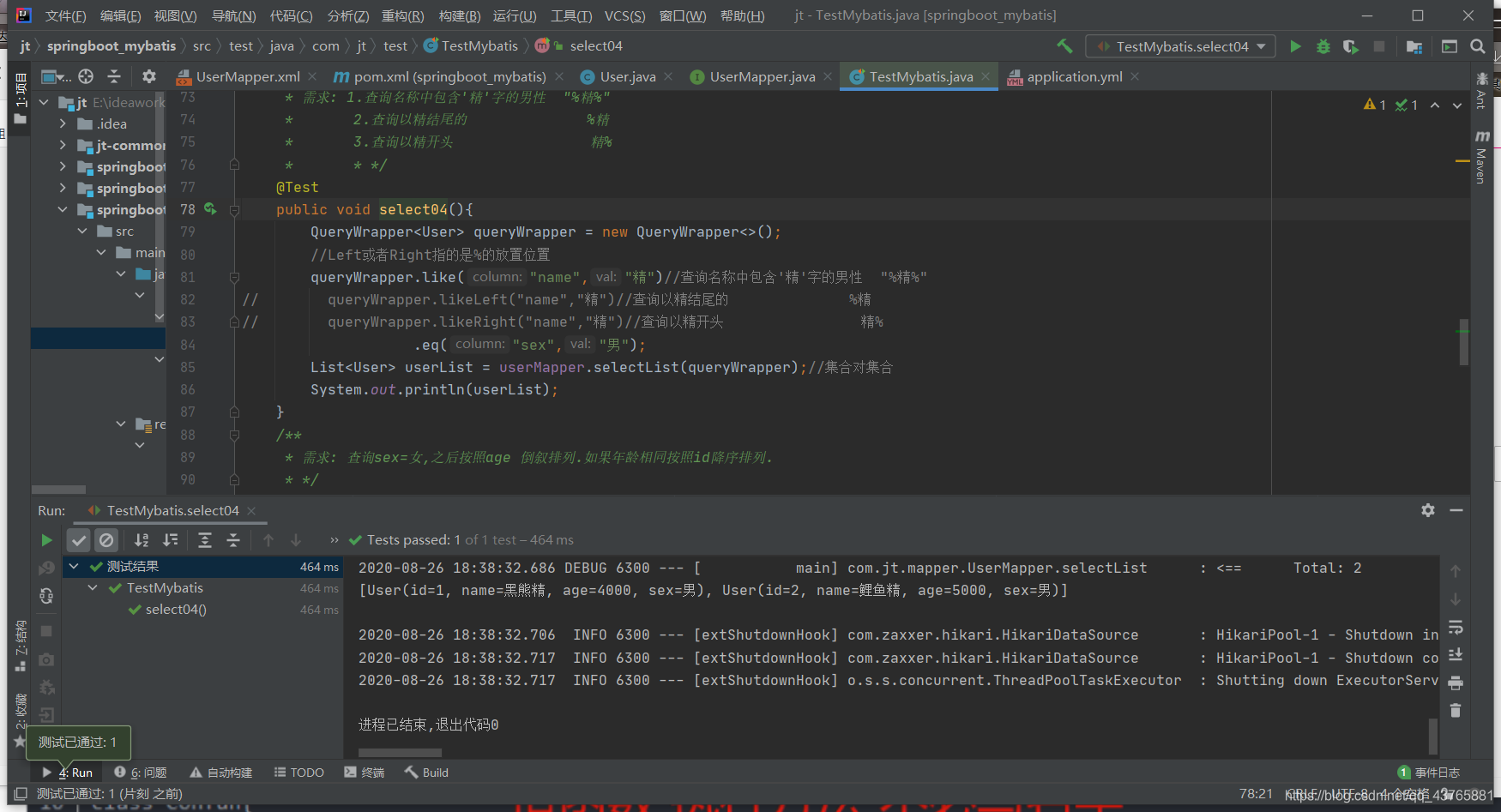
Task: Switch to pom.xml tab
Action: point(449,76)
